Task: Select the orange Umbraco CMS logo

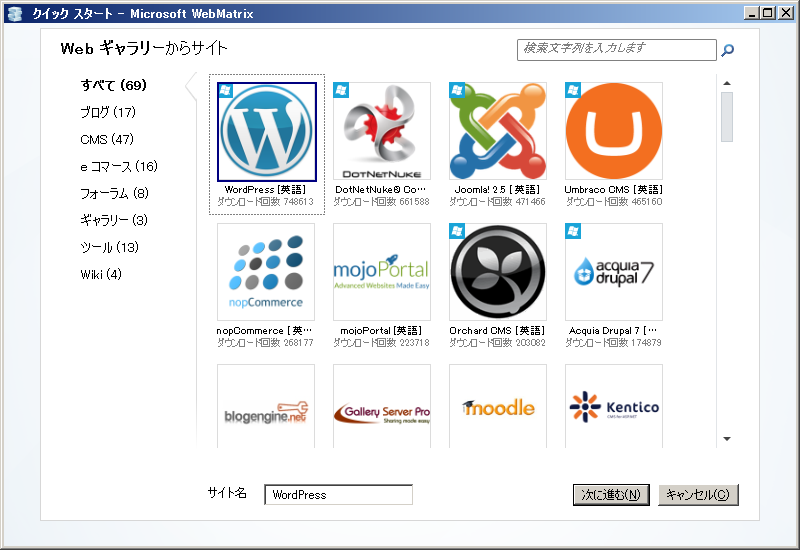Action: click(x=614, y=131)
